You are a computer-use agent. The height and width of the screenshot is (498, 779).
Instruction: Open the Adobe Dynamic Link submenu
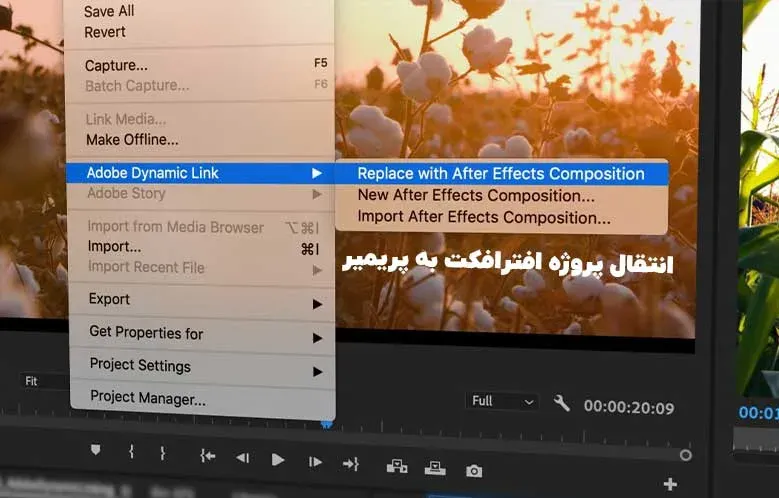pyautogui.click(x=201, y=173)
